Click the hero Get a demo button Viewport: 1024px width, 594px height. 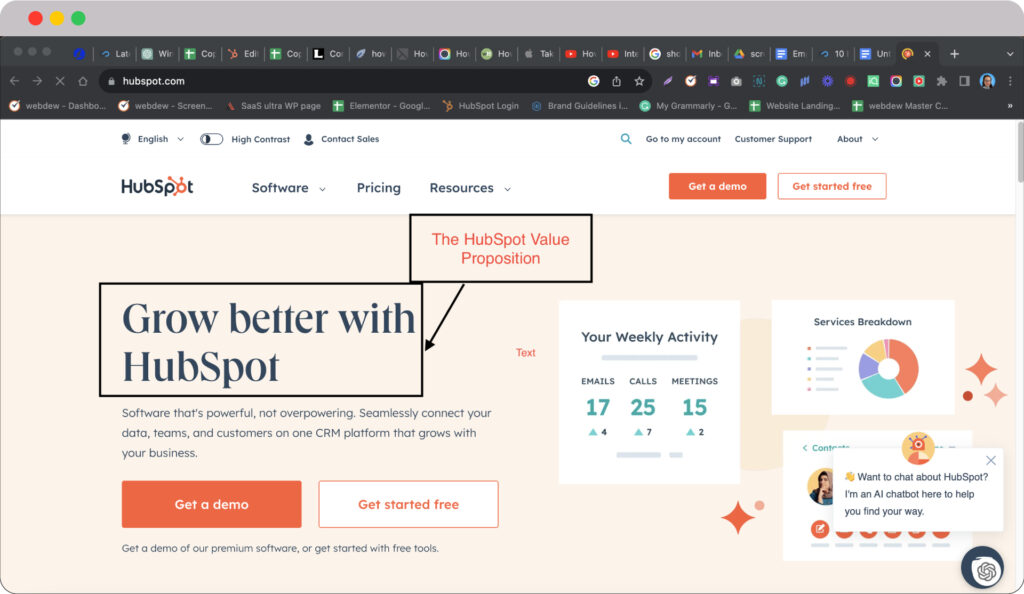[211, 504]
